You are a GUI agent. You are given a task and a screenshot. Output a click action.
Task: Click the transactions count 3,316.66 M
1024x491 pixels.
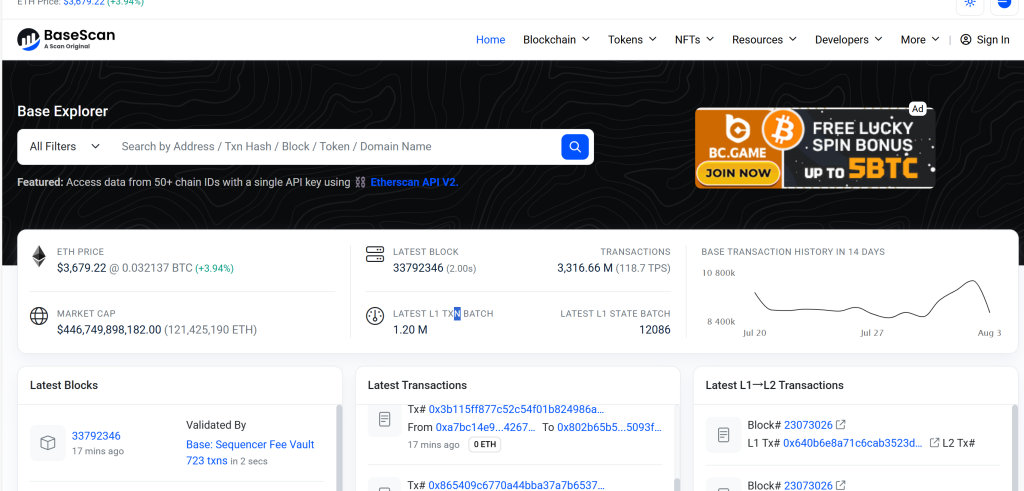pos(584,268)
